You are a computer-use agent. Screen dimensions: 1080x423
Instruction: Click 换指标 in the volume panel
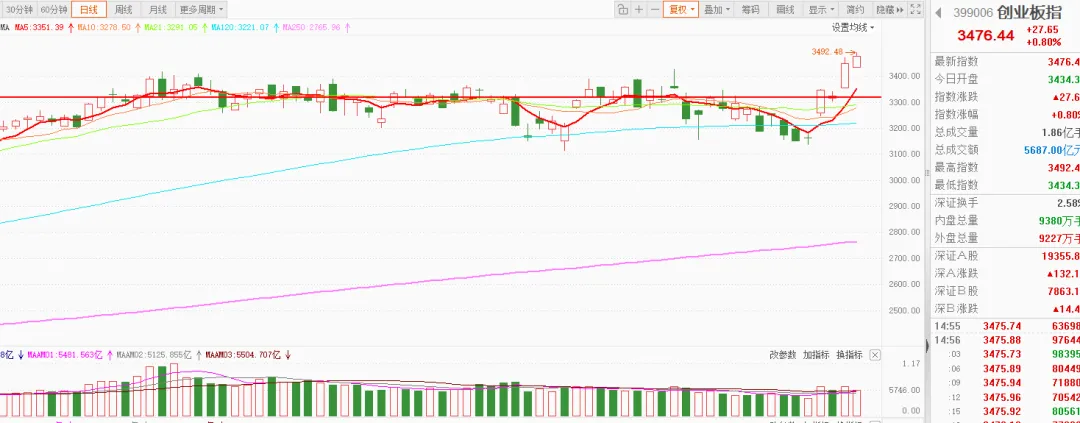[x=849, y=355]
